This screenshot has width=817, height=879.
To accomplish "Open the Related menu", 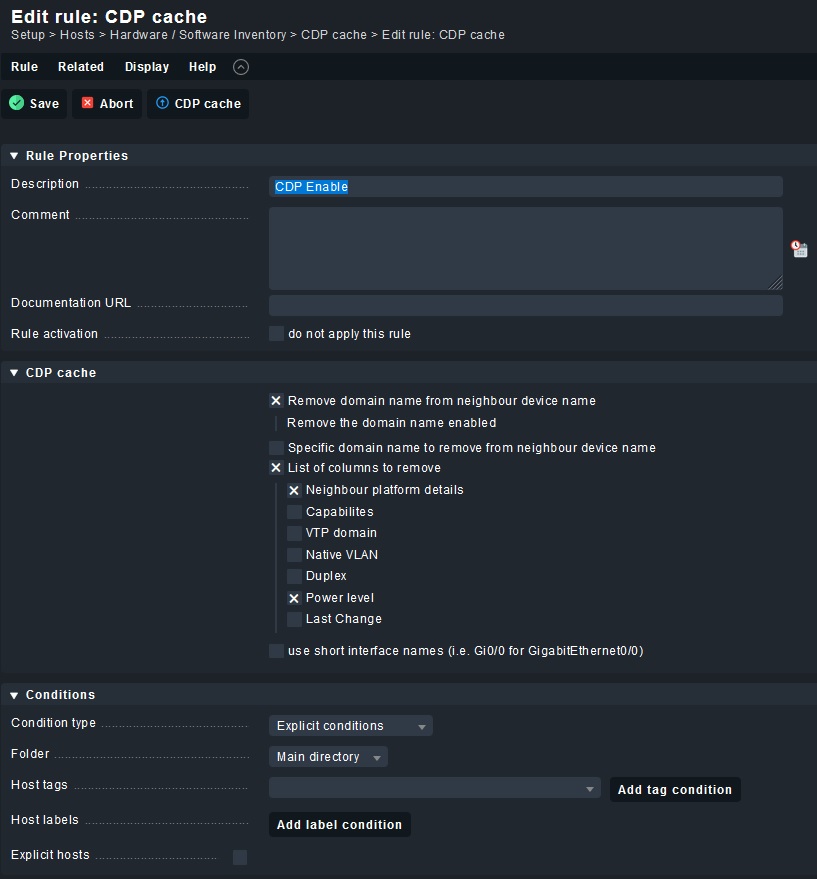I will pyautogui.click(x=81, y=67).
